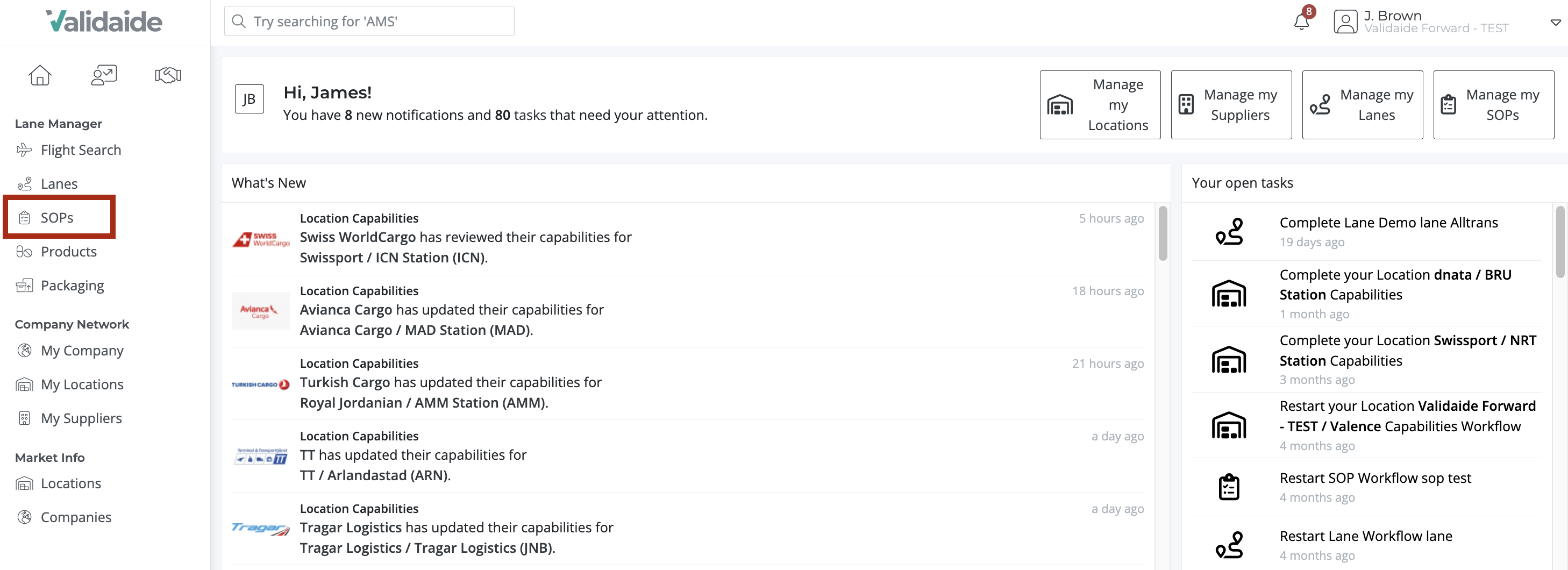Open the contacts icon in the top navbar
Viewport: 1568px width, 570px height.
[103, 75]
